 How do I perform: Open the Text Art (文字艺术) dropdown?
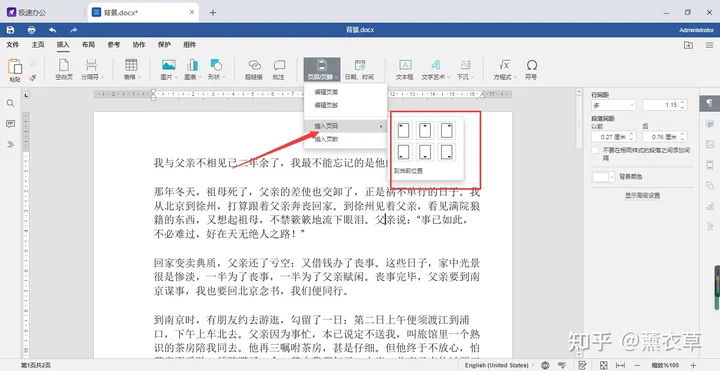pos(436,69)
